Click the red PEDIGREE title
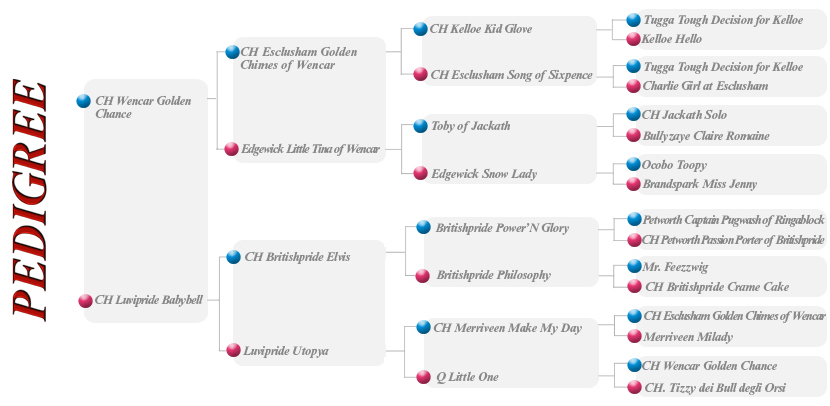 coord(30,200)
